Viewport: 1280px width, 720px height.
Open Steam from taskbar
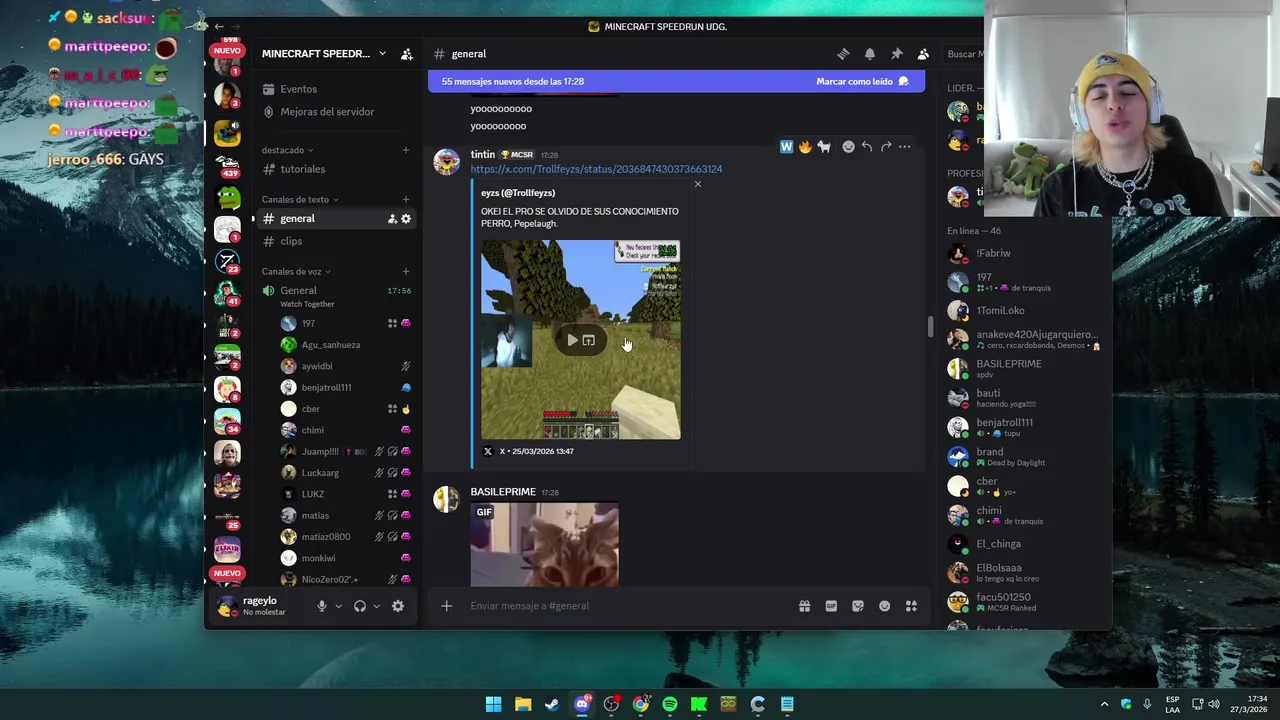pos(552,704)
